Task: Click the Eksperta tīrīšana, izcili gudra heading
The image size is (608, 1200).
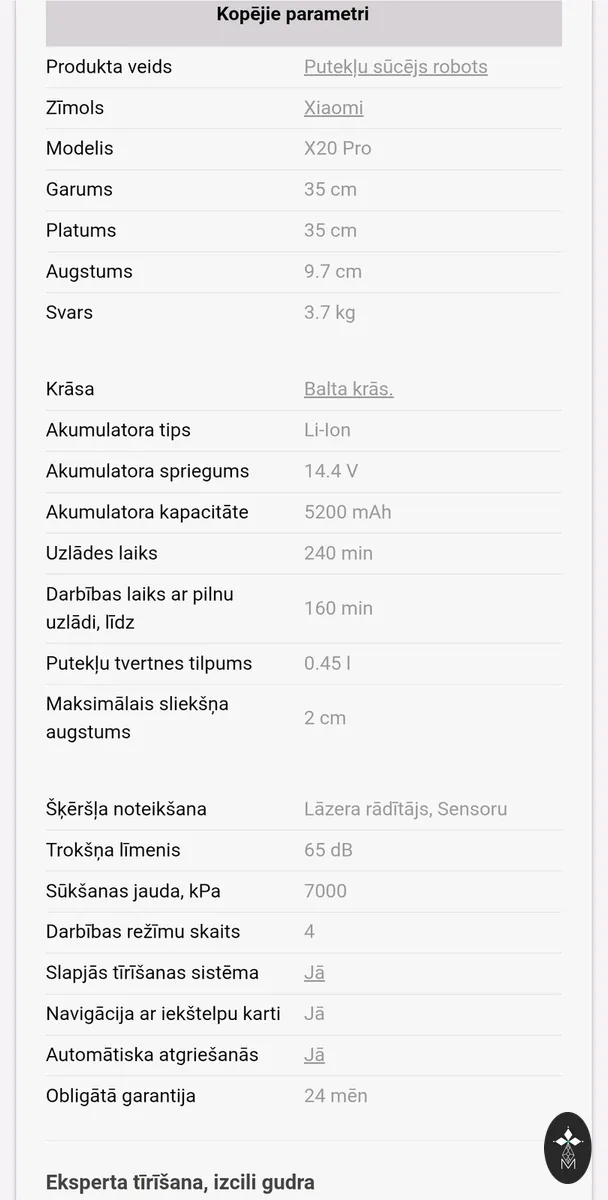Action: [180, 1182]
